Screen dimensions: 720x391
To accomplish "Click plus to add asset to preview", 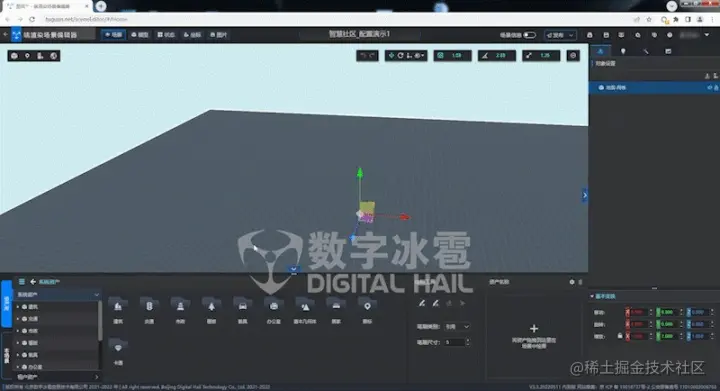I will pyautogui.click(x=534, y=329).
